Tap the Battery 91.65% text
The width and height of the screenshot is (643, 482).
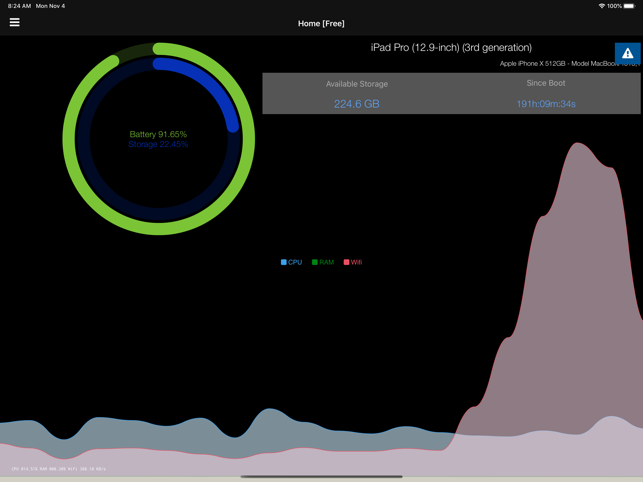[x=158, y=134]
